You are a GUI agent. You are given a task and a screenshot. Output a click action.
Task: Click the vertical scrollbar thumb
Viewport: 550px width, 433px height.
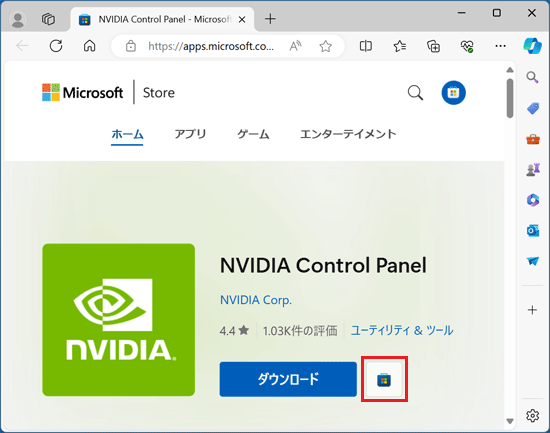[510, 98]
